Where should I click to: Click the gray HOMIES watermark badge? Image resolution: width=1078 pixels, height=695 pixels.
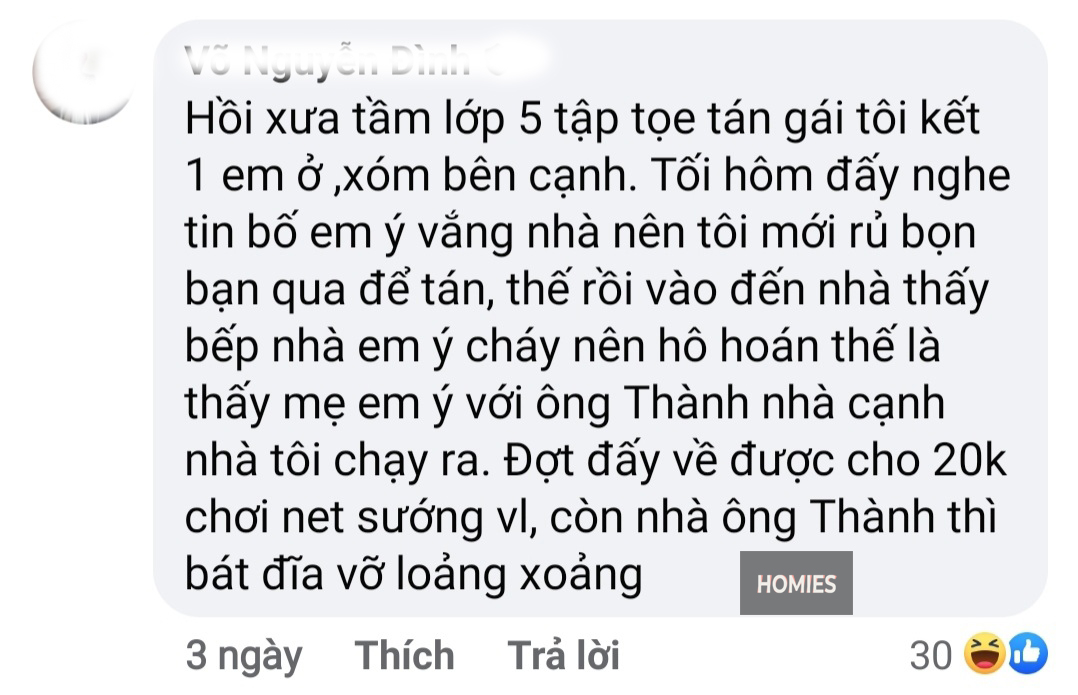click(x=796, y=583)
